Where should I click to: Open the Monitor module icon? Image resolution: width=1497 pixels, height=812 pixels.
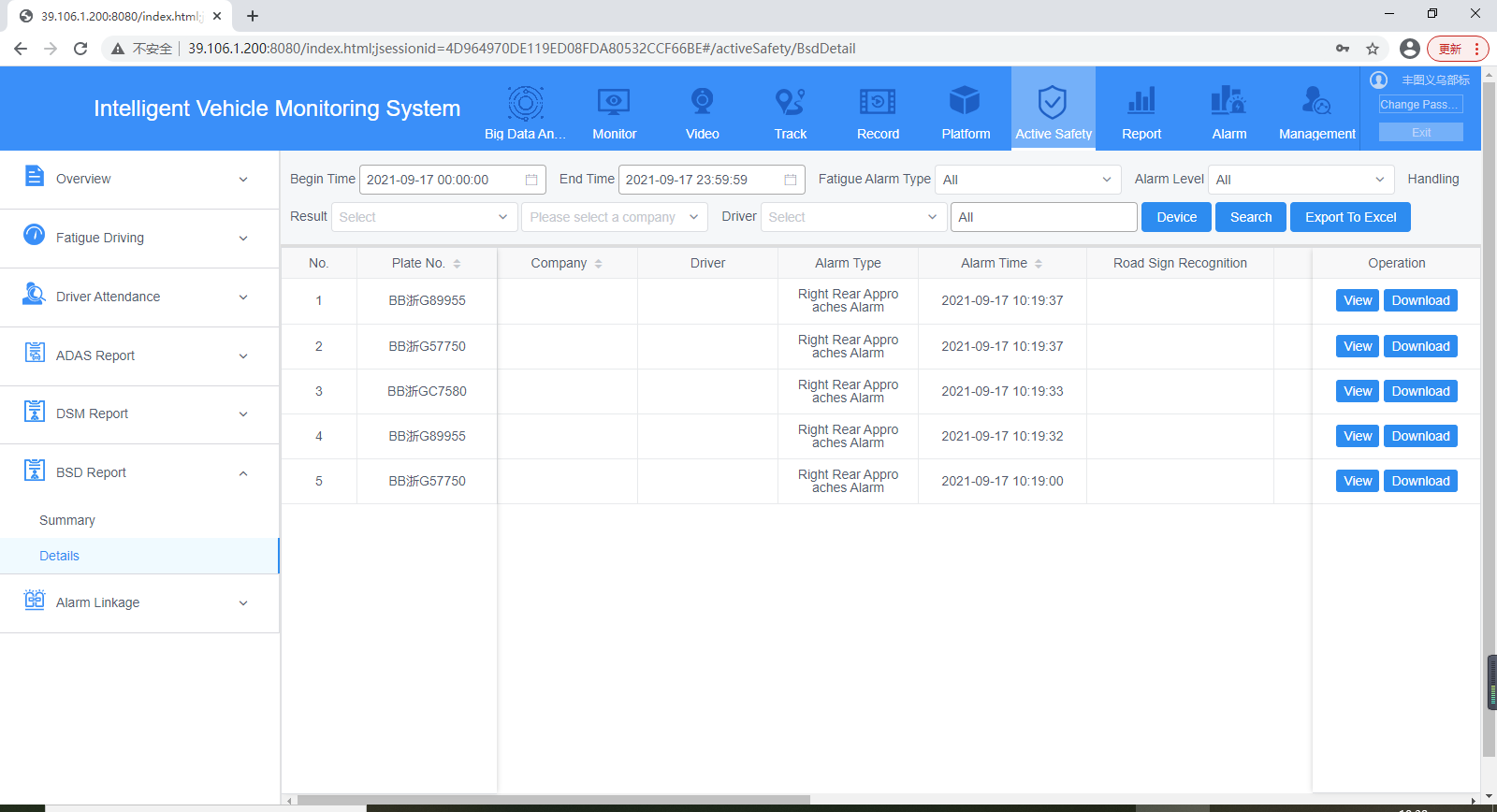(614, 102)
